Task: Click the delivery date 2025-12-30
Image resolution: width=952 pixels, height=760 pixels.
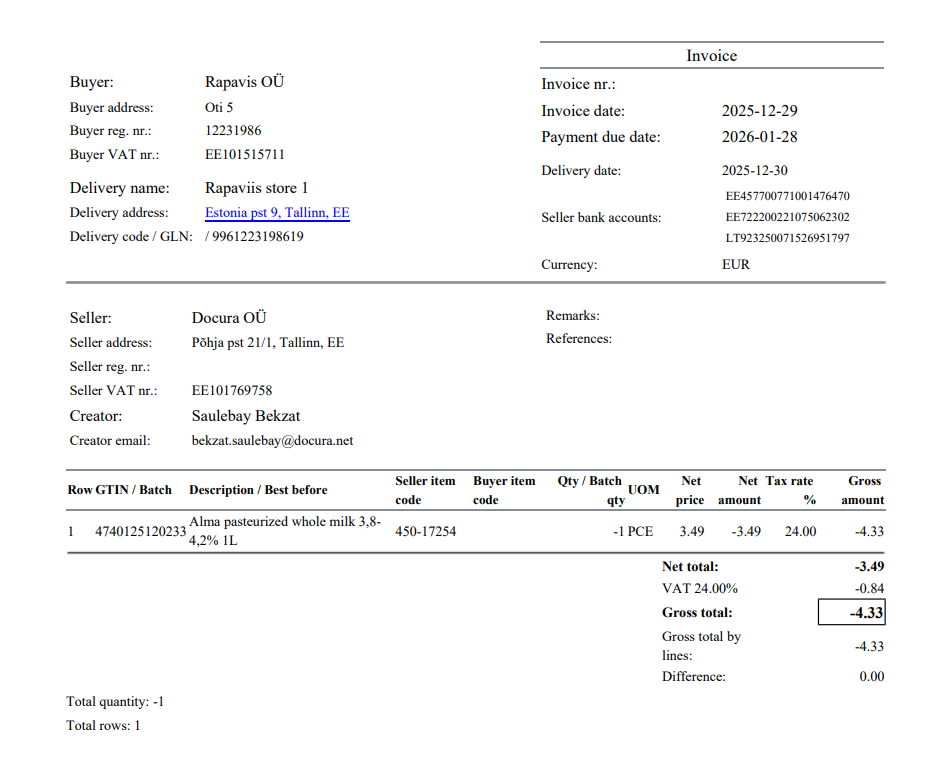Action: coord(754,171)
